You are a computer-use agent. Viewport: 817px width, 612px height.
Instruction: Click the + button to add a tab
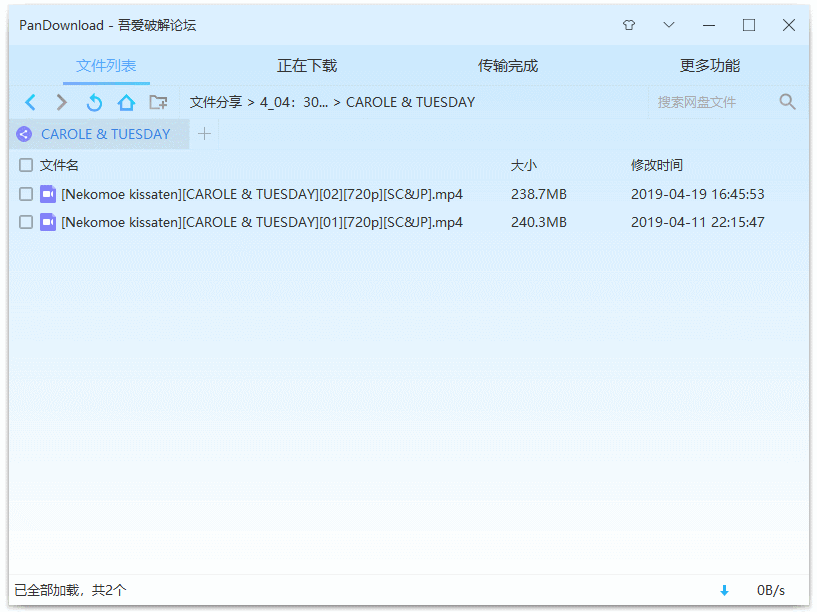point(205,133)
